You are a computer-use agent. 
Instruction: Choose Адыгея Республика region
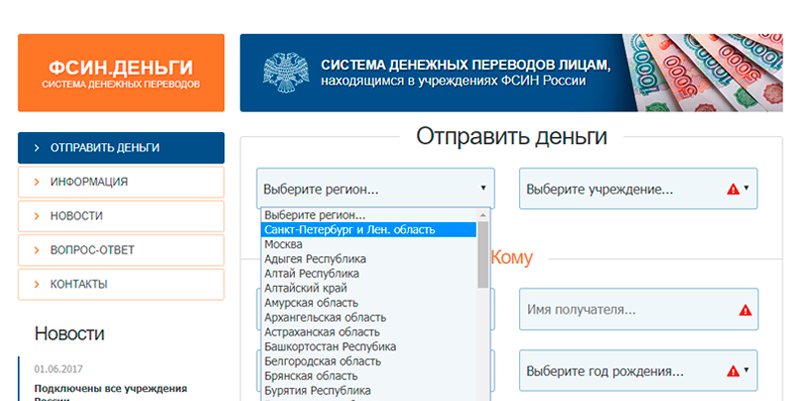tap(368, 259)
